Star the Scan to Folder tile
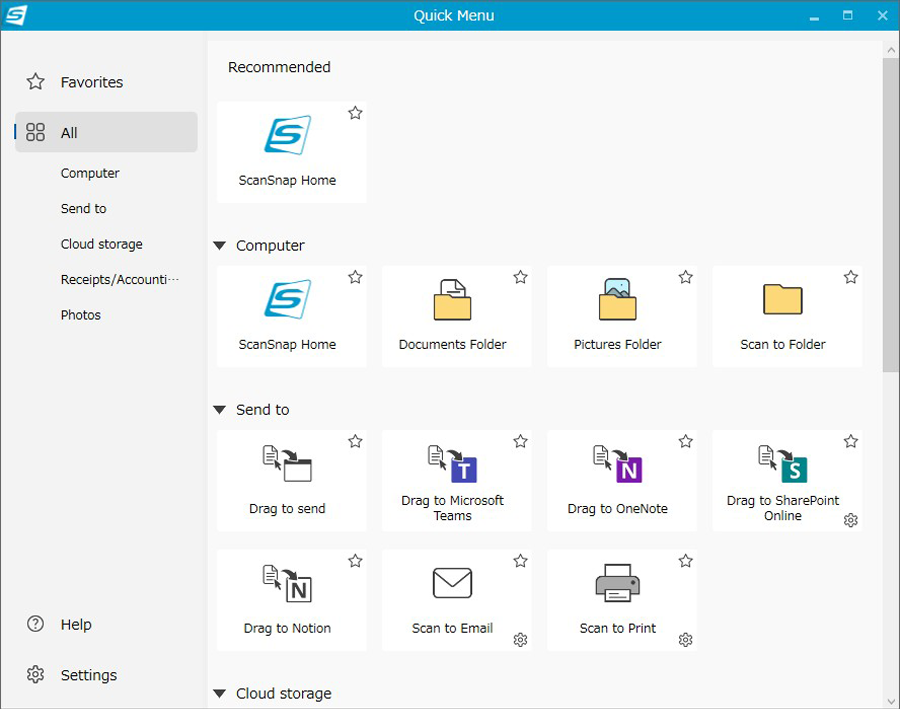 point(850,277)
